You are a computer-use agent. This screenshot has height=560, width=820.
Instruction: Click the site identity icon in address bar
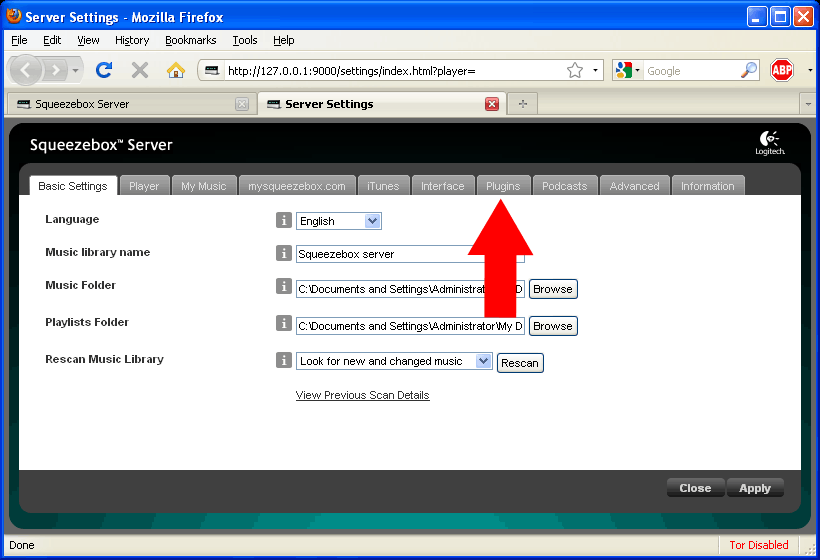point(212,70)
